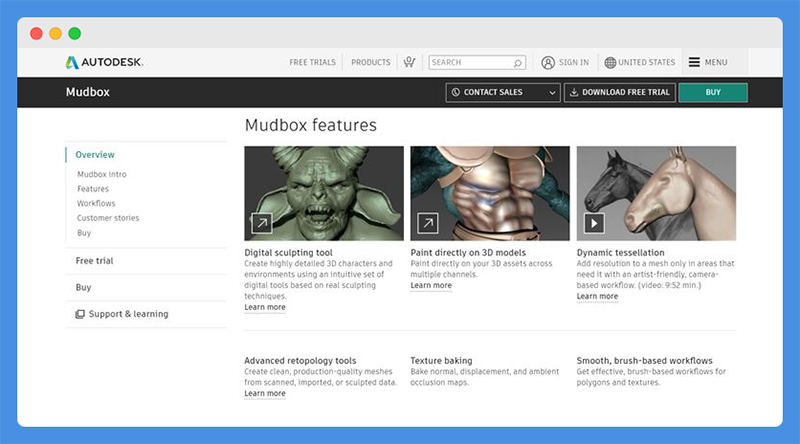The image size is (800, 444).
Task: Click the Dynamic tessellation heading
Action: pyautogui.click(x=620, y=253)
